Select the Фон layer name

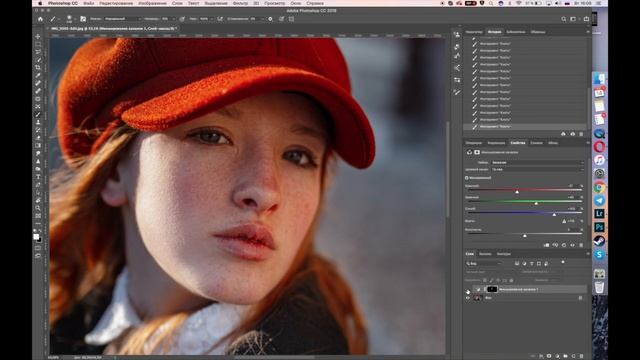point(488,298)
